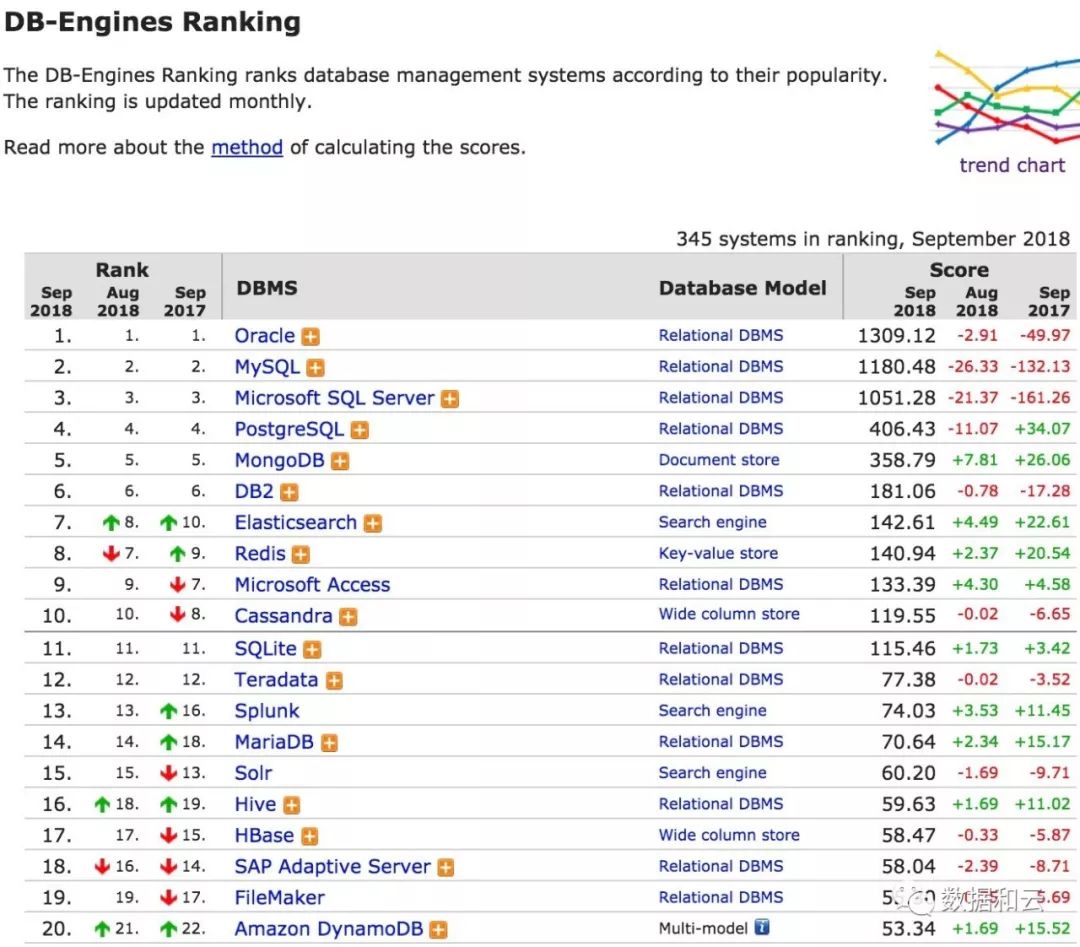This screenshot has height=947, width=1080.
Task: Open the Splunk DBMS link
Action: (267, 711)
